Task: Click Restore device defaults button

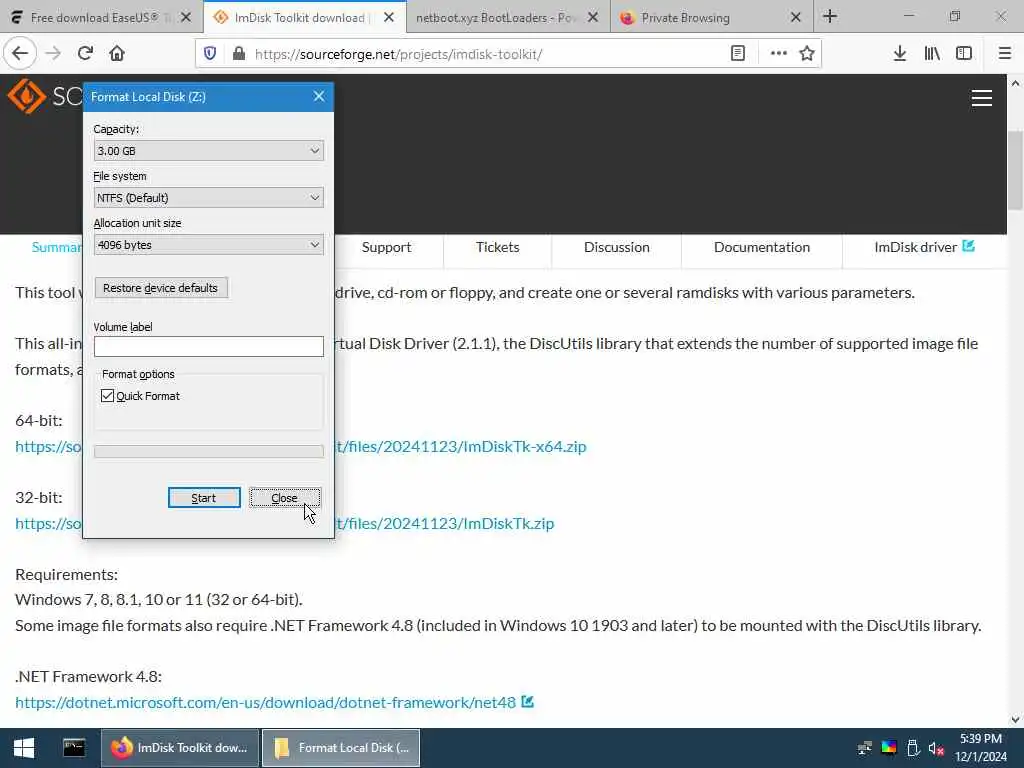Action: [x=161, y=288]
